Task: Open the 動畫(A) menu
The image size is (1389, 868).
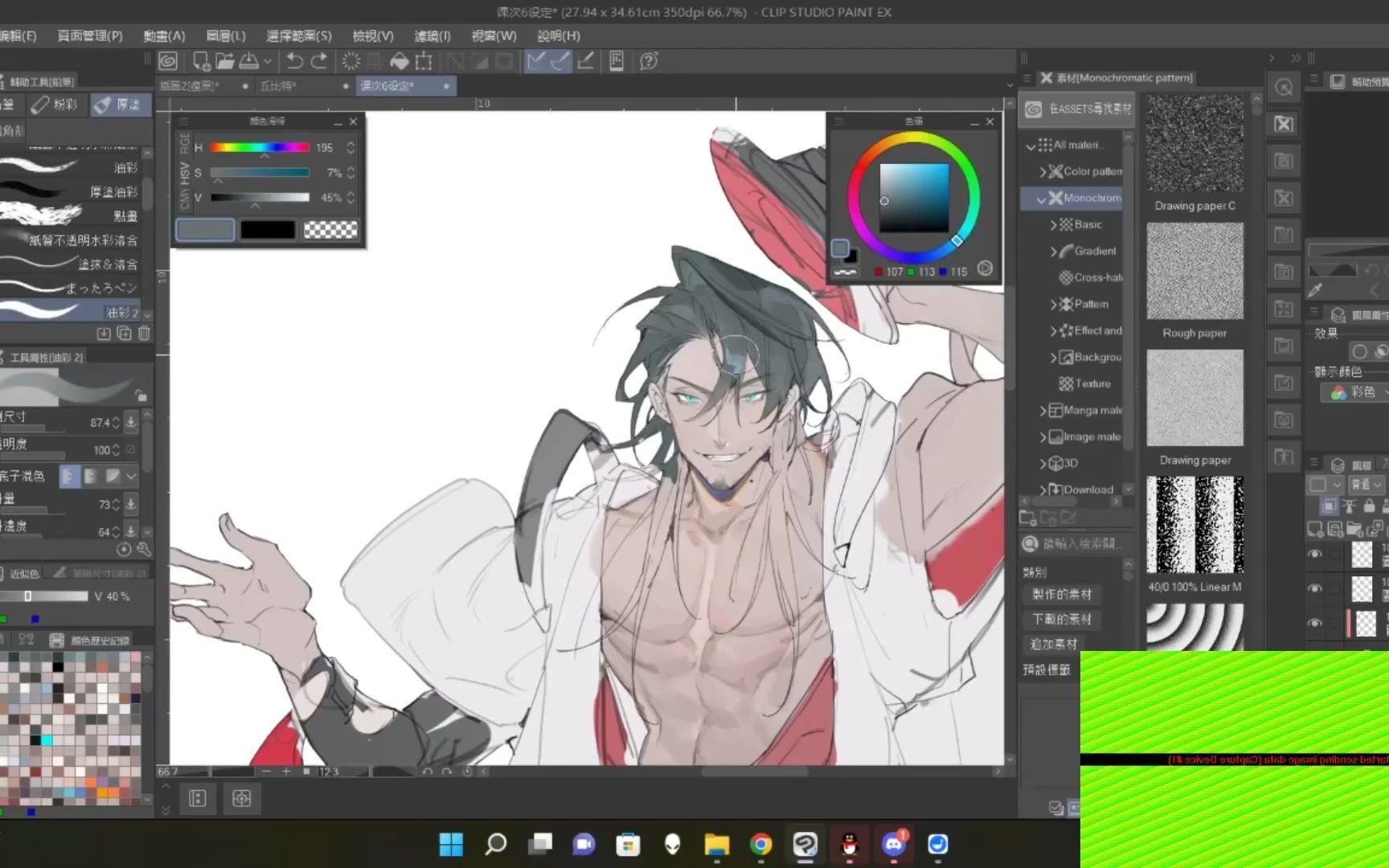Action: point(164,35)
